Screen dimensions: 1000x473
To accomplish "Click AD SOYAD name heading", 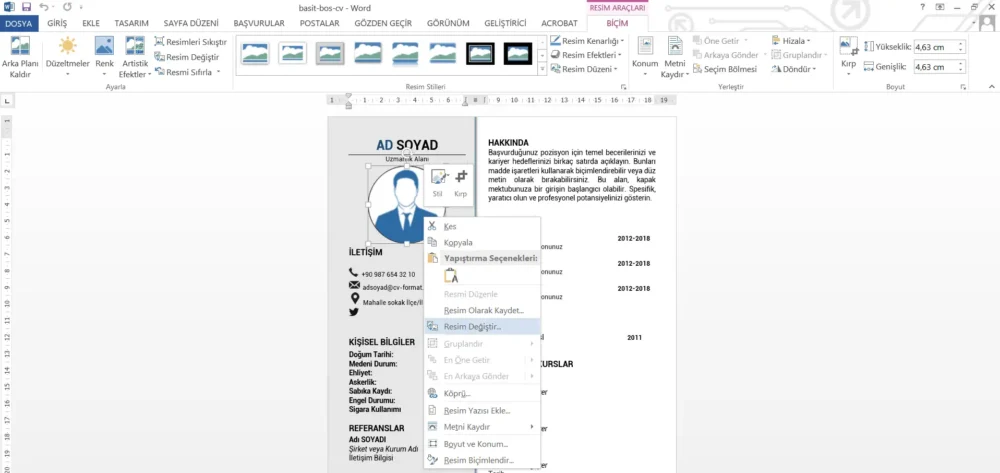I will 407,146.
